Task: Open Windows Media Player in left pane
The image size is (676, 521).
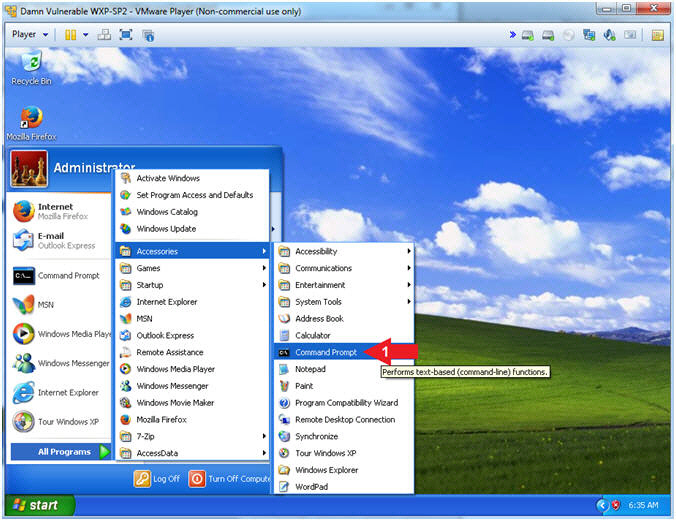Action: point(60,334)
